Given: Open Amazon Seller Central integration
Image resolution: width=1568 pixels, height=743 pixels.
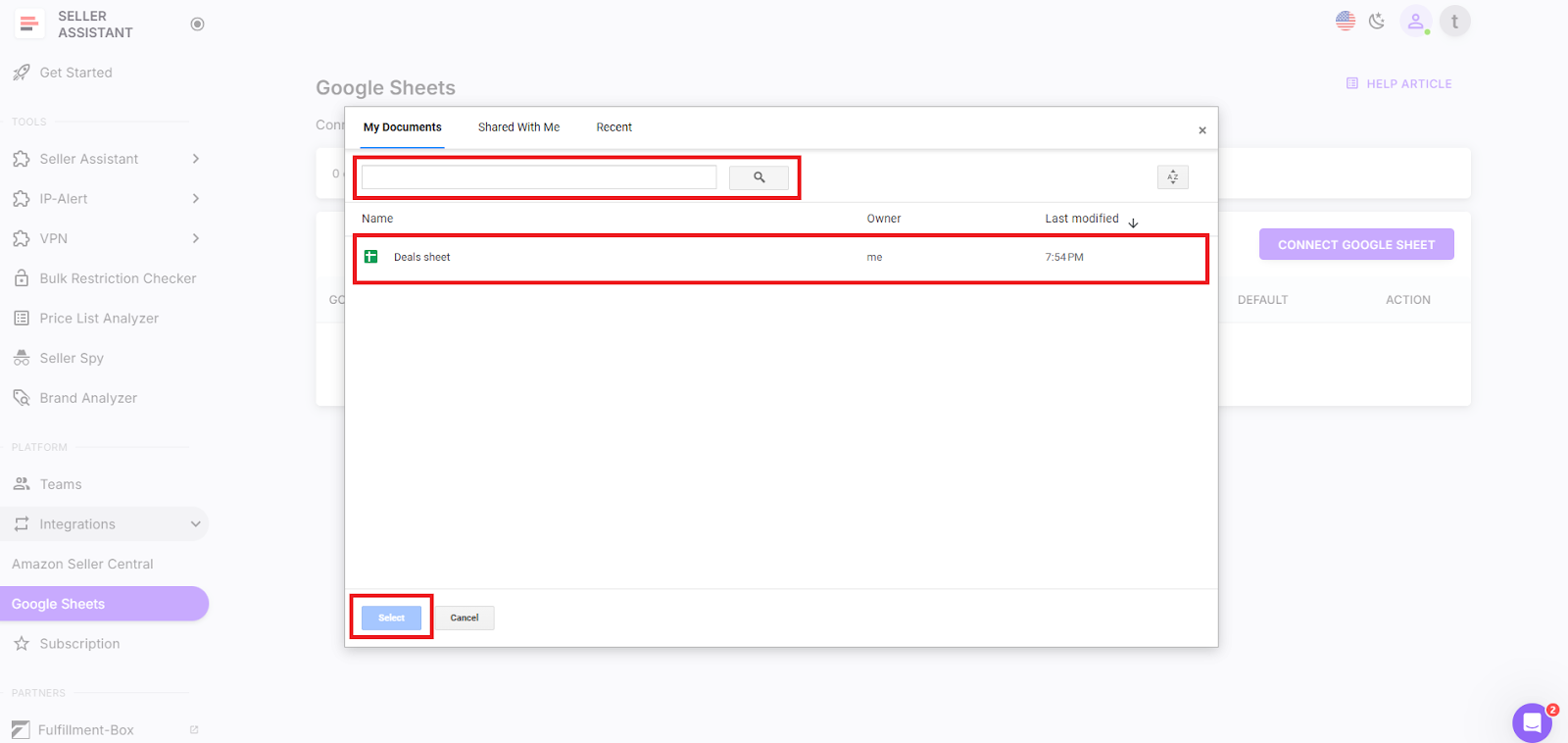Looking at the screenshot, I should (x=82, y=565).
